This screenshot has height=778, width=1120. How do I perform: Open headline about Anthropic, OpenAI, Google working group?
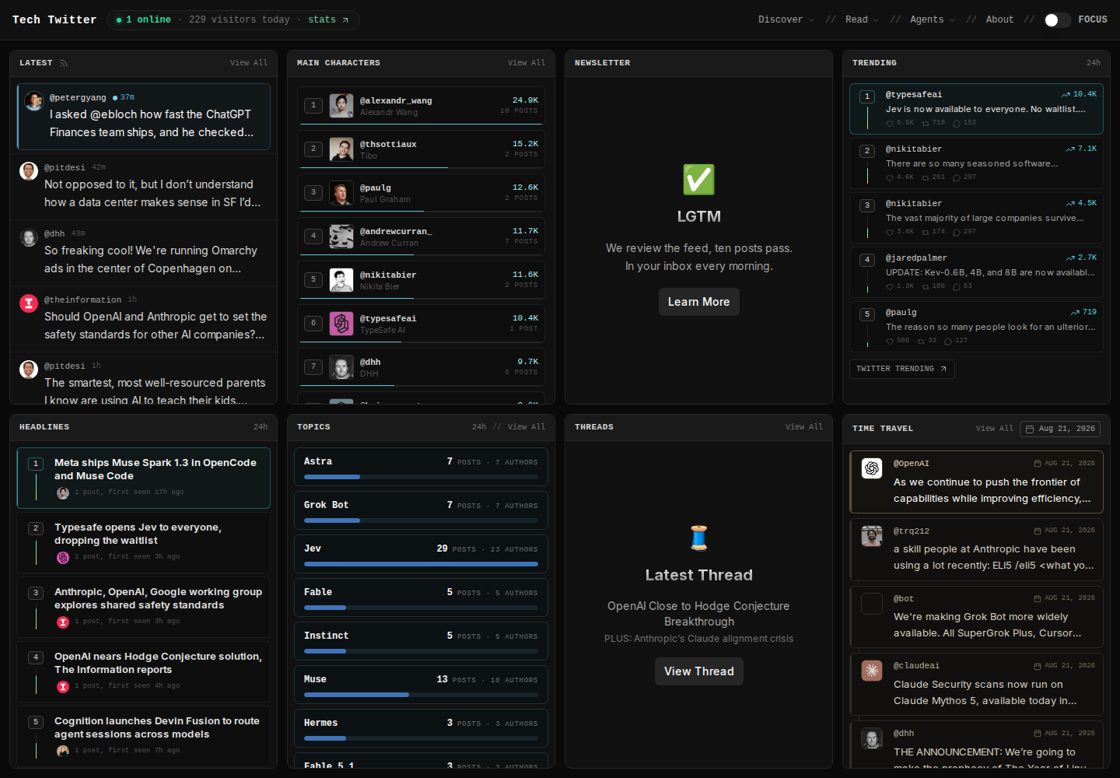point(144,607)
